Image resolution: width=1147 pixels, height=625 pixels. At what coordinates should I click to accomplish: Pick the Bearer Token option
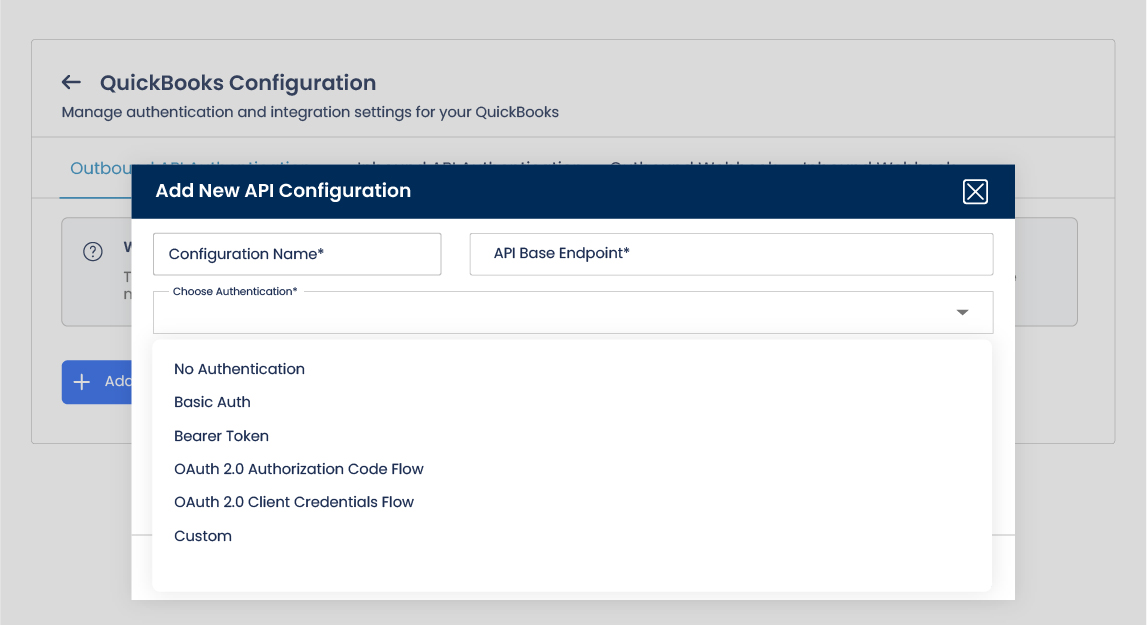coord(221,436)
